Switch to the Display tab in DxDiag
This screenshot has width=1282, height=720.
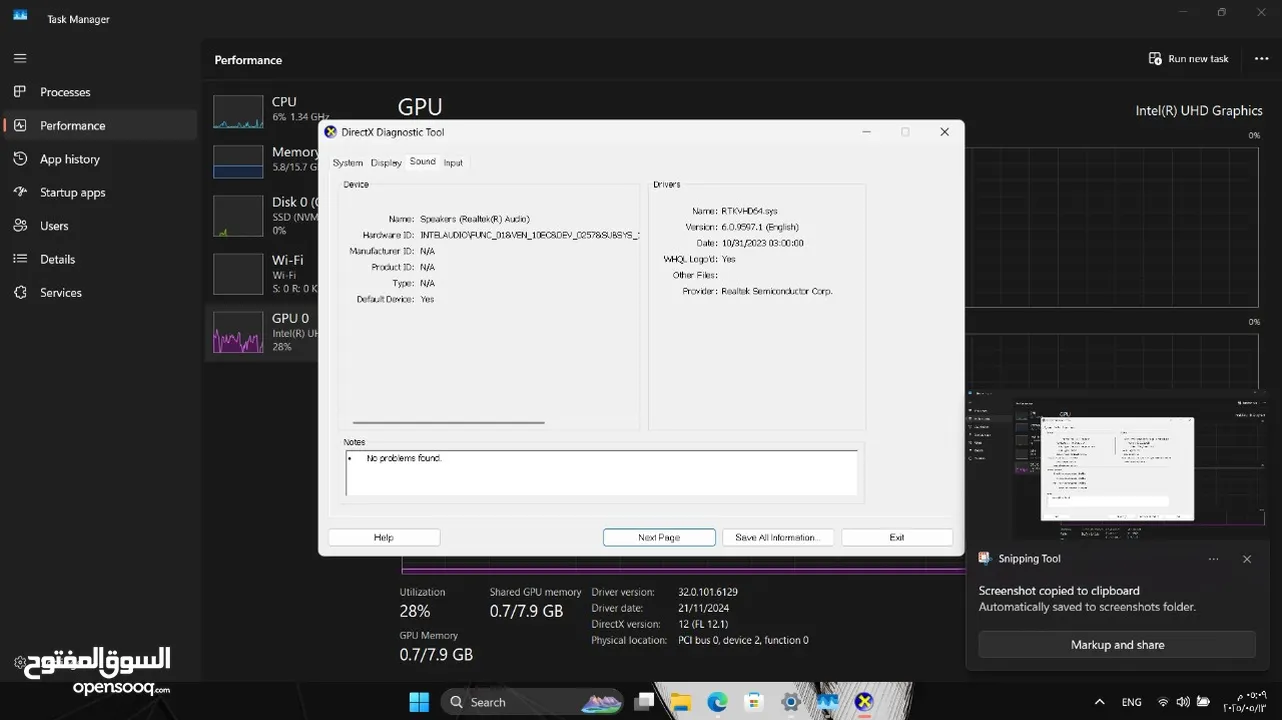click(x=386, y=163)
